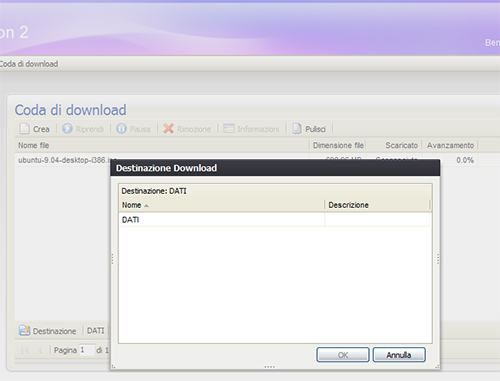Click the Pausa pause icon

point(121,129)
